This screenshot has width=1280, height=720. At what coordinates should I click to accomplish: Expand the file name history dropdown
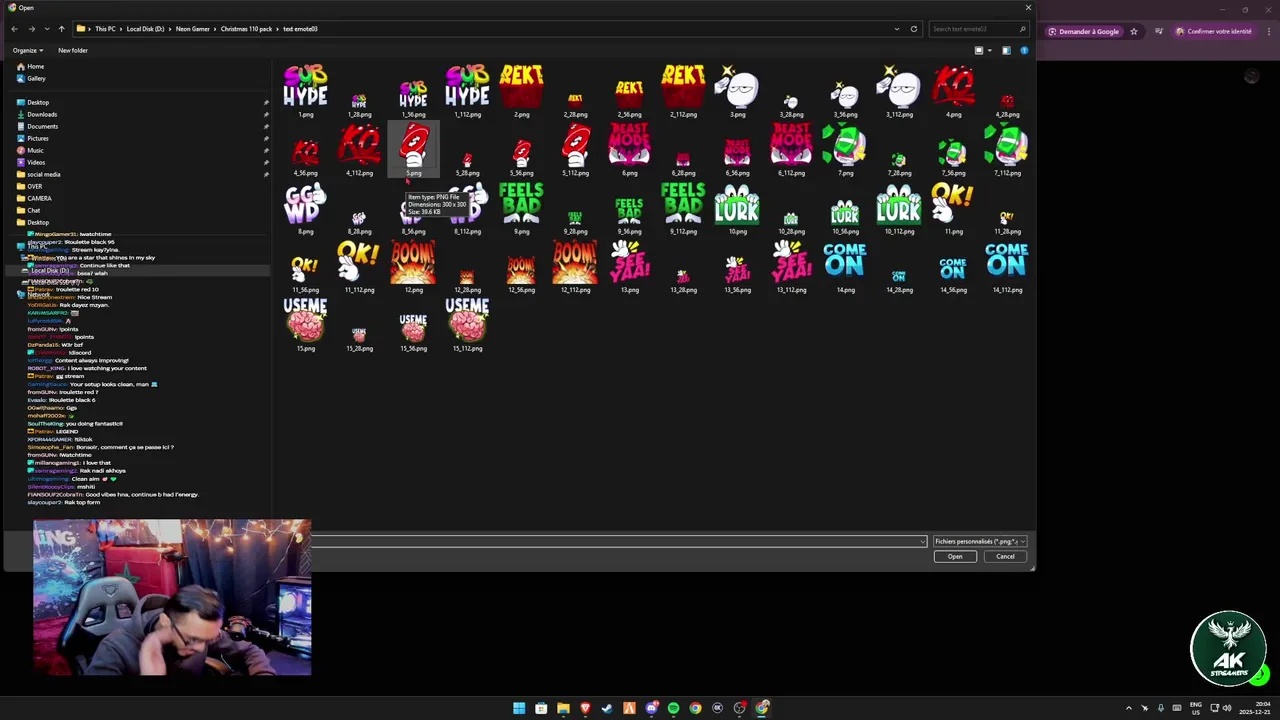click(x=922, y=541)
